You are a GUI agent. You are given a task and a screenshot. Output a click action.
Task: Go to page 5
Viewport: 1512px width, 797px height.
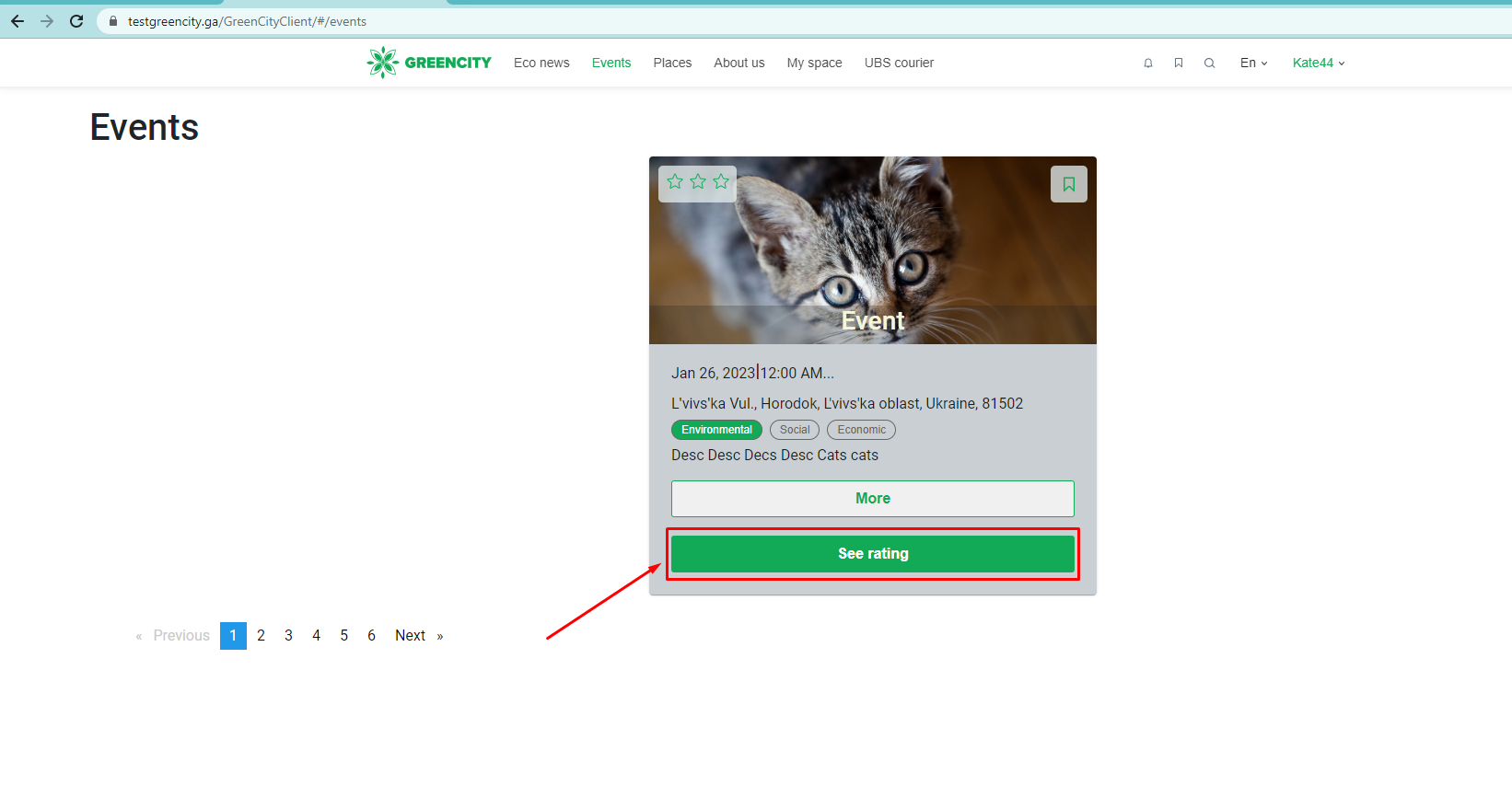pos(343,636)
